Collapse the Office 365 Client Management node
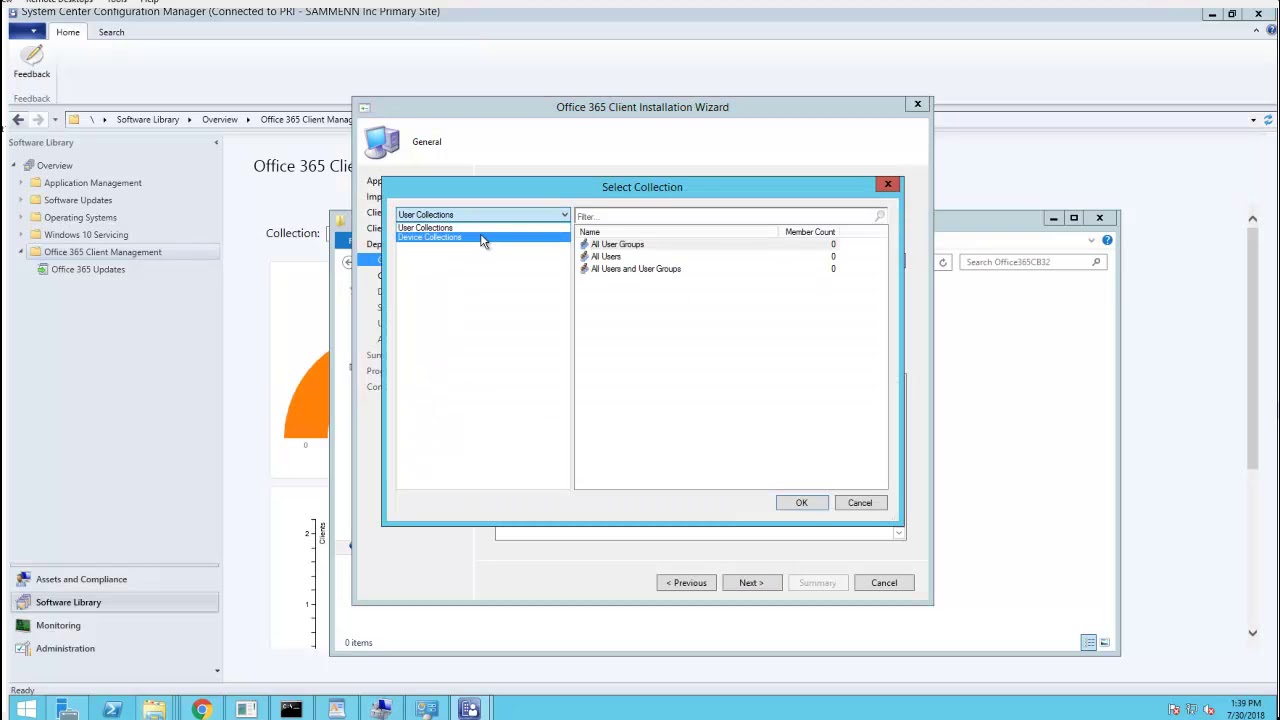This screenshot has width=1280, height=720. [x=21, y=252]
